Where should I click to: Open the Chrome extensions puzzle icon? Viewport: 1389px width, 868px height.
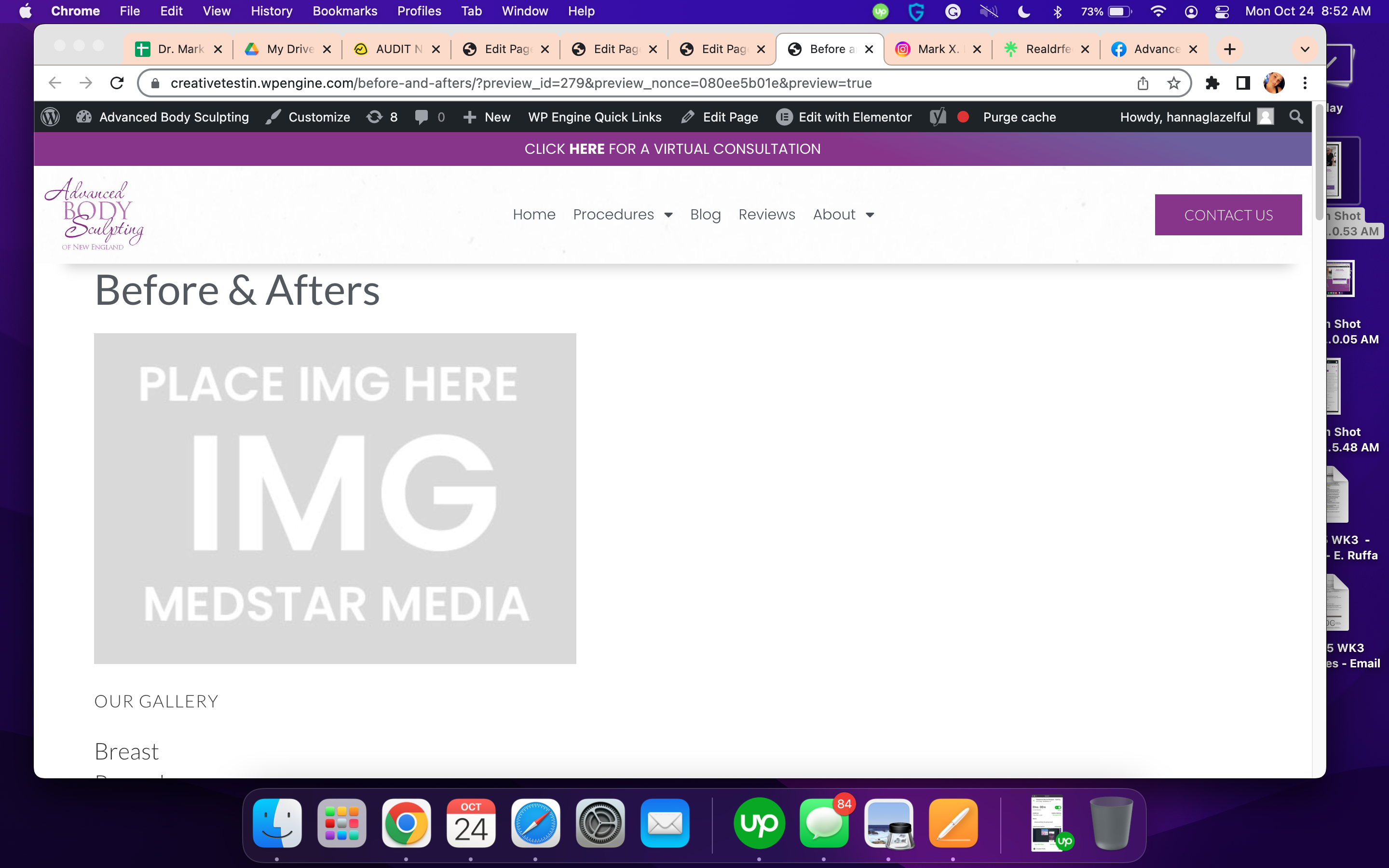click(x=1212, y=83)
